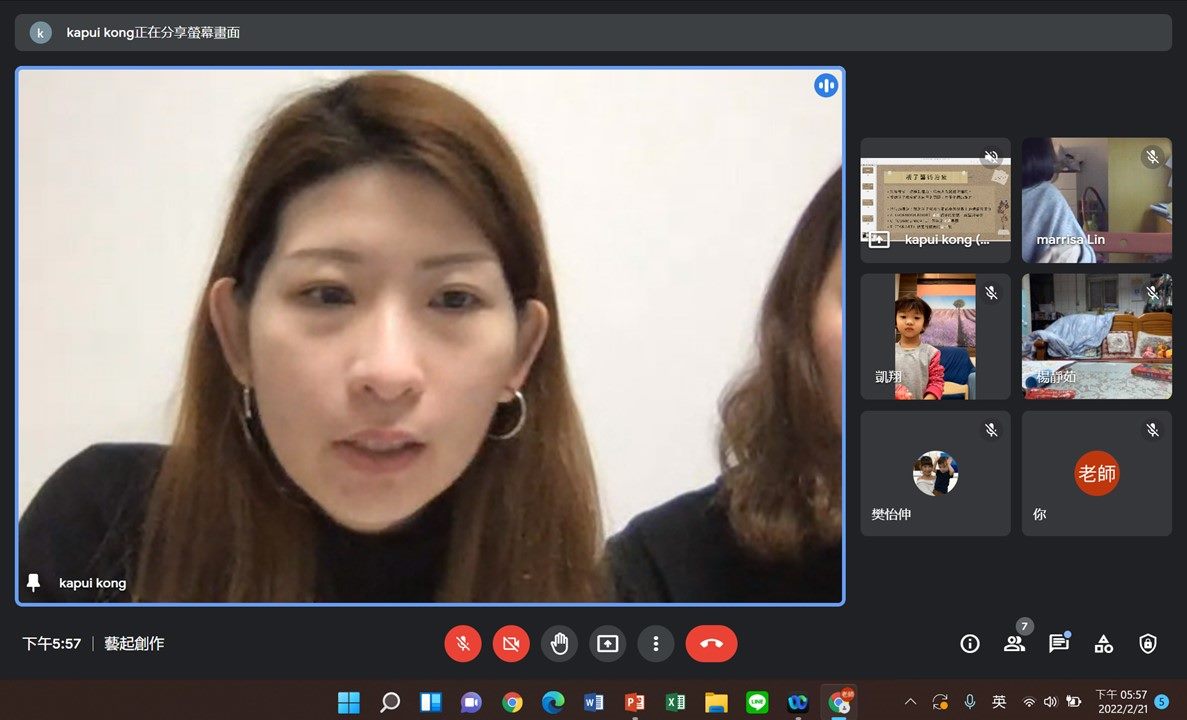Unpin kapui kong's main video
1187x720 pixels.
34,582
